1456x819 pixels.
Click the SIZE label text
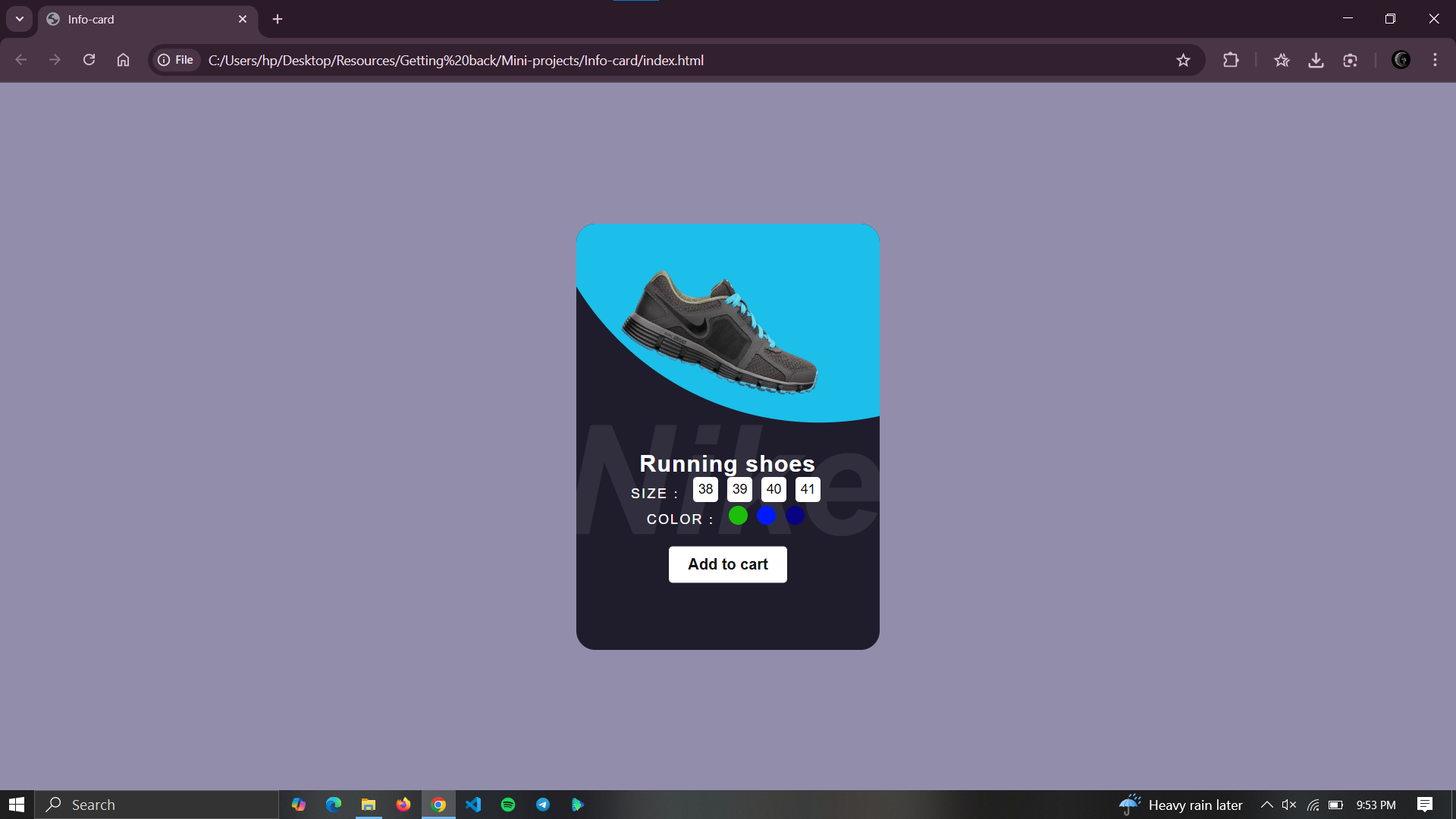654,494
